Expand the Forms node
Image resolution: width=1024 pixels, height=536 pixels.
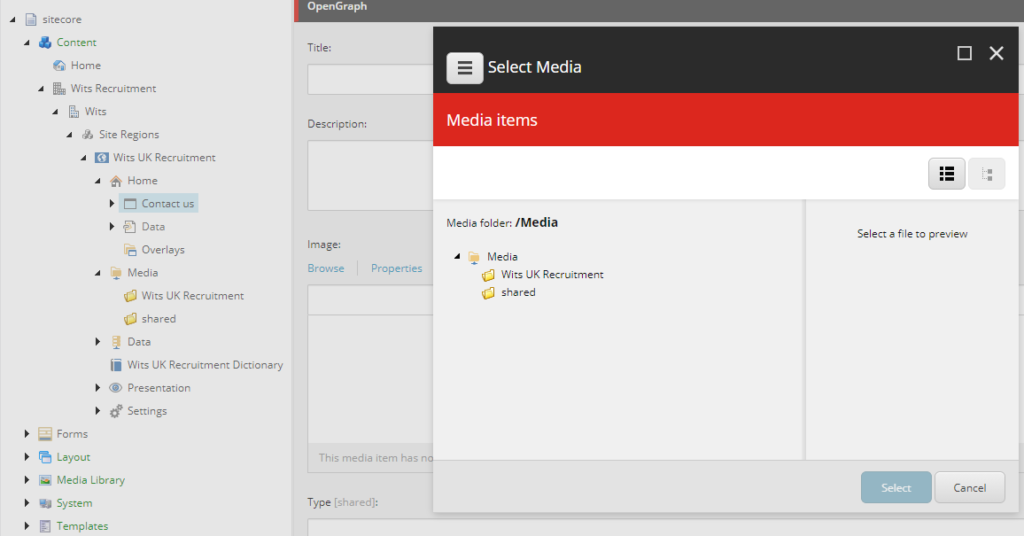click(27, 434)
